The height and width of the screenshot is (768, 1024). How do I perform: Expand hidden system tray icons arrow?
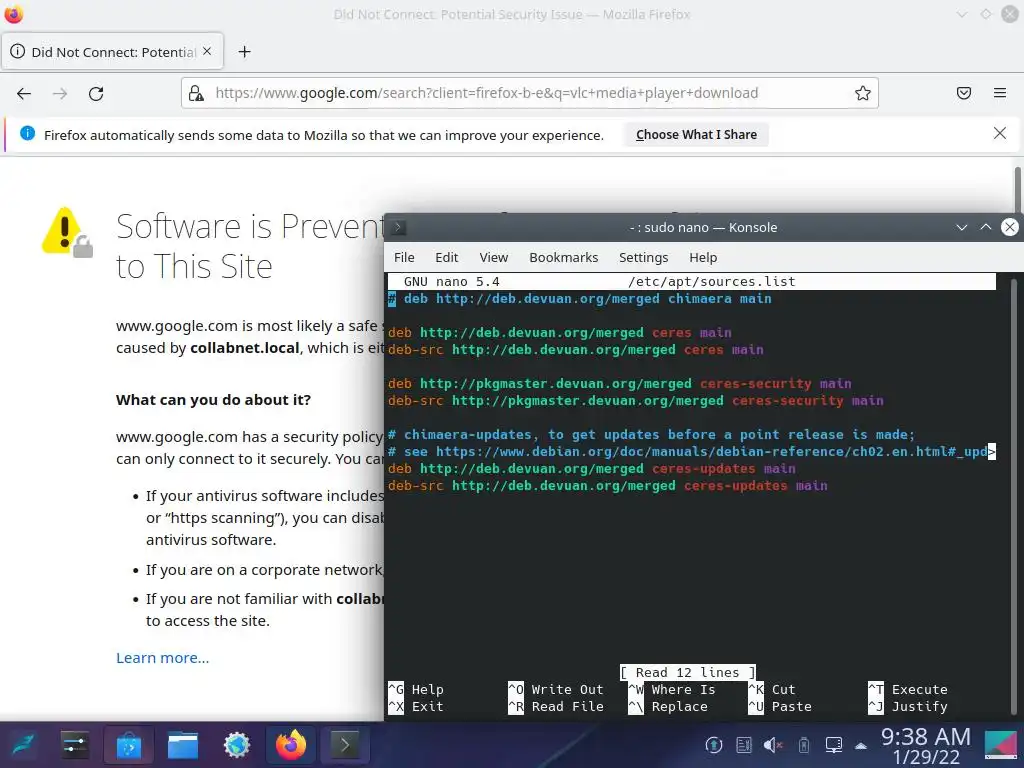[861, 746]
